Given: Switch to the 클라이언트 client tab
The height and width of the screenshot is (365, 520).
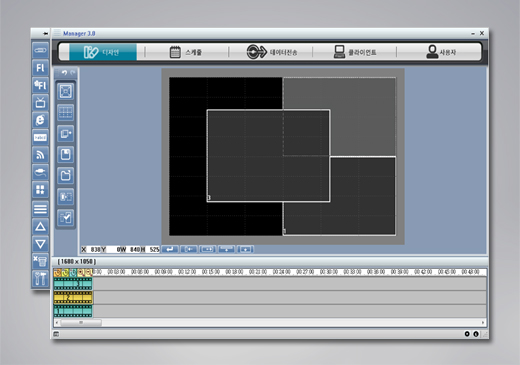Looking at the screenshot, I should click(354, 52).
